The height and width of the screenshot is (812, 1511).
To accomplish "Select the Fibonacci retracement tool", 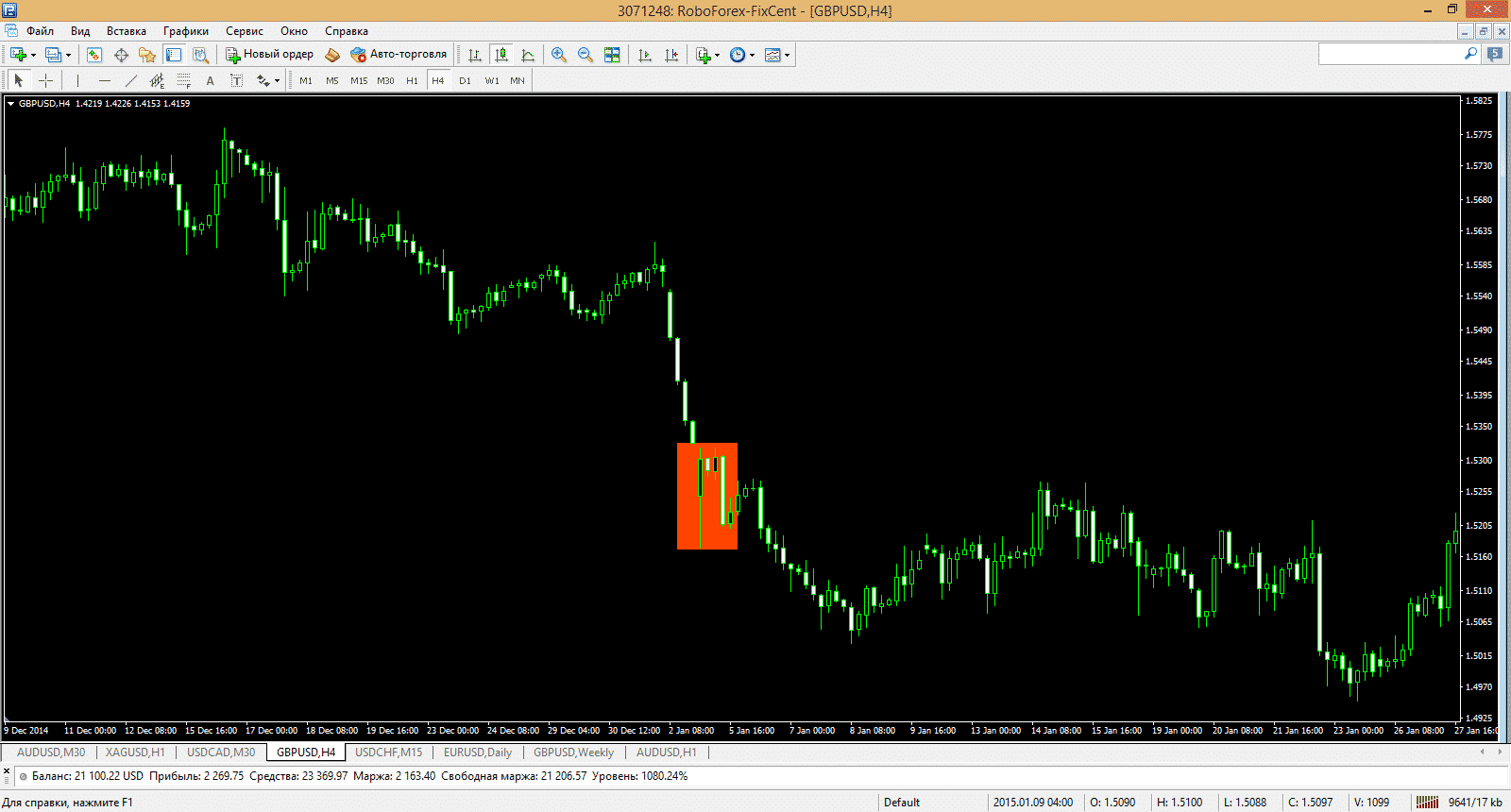I will coord(183,80).
